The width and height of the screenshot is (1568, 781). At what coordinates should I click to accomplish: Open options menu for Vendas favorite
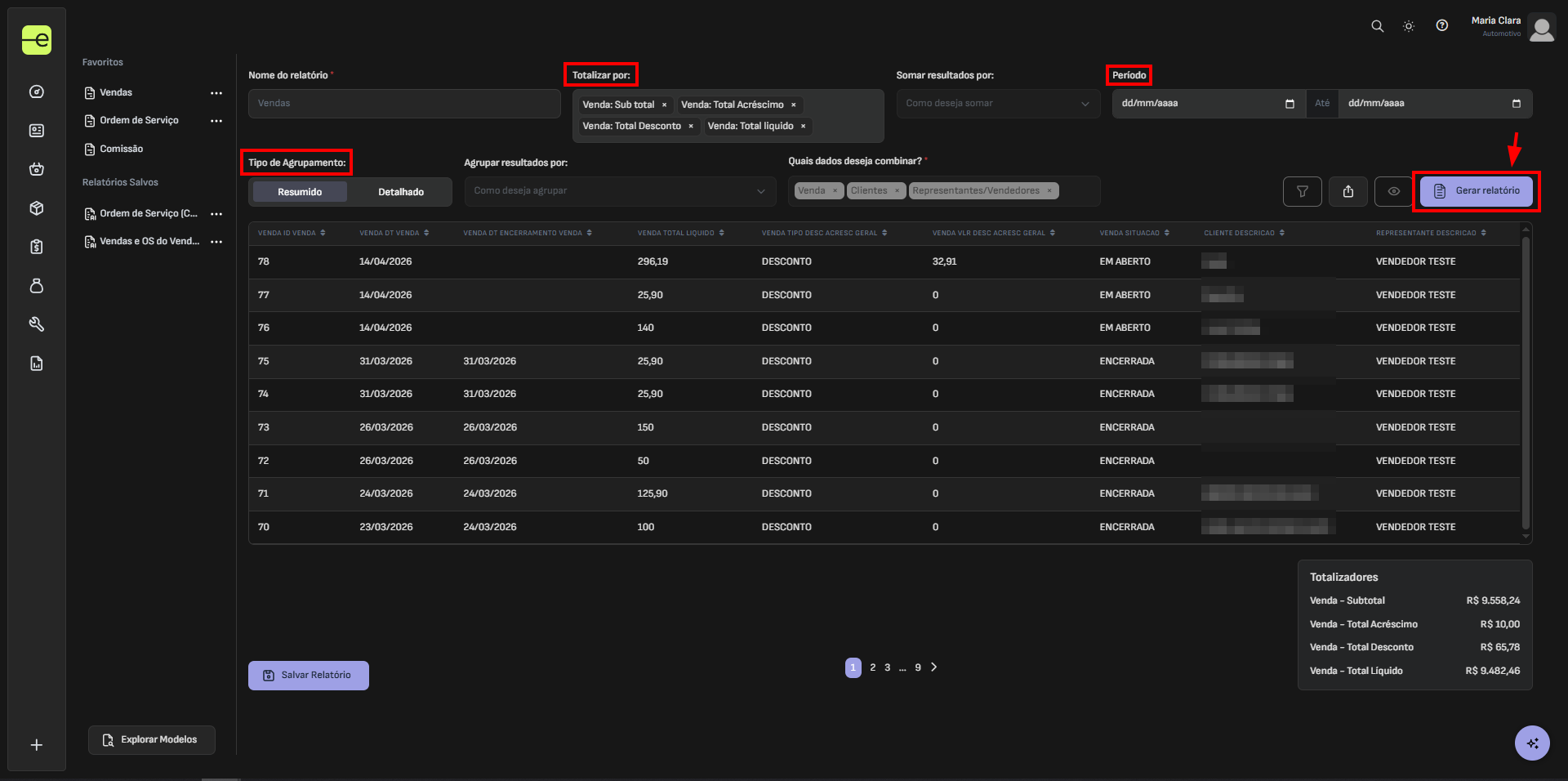(216, 93)
